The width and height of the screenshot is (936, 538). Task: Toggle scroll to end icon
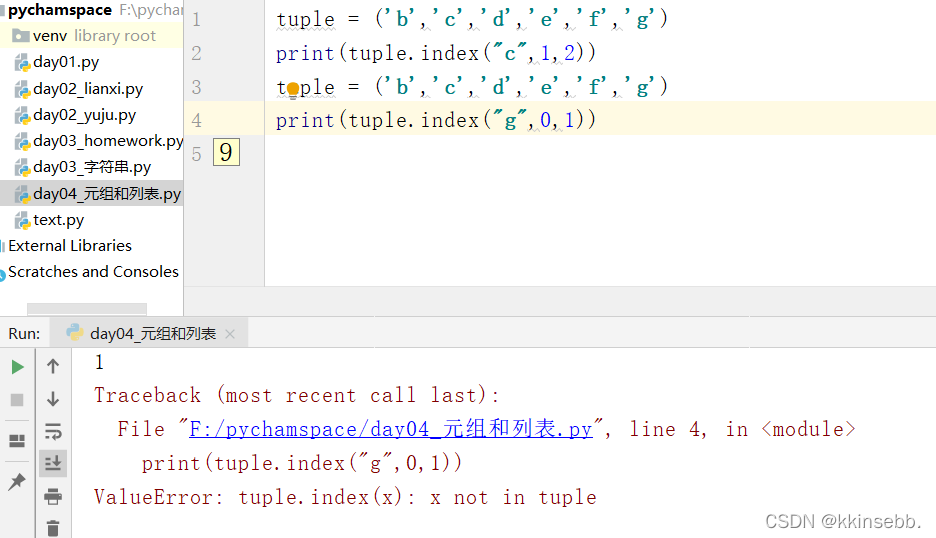[53, 463]
